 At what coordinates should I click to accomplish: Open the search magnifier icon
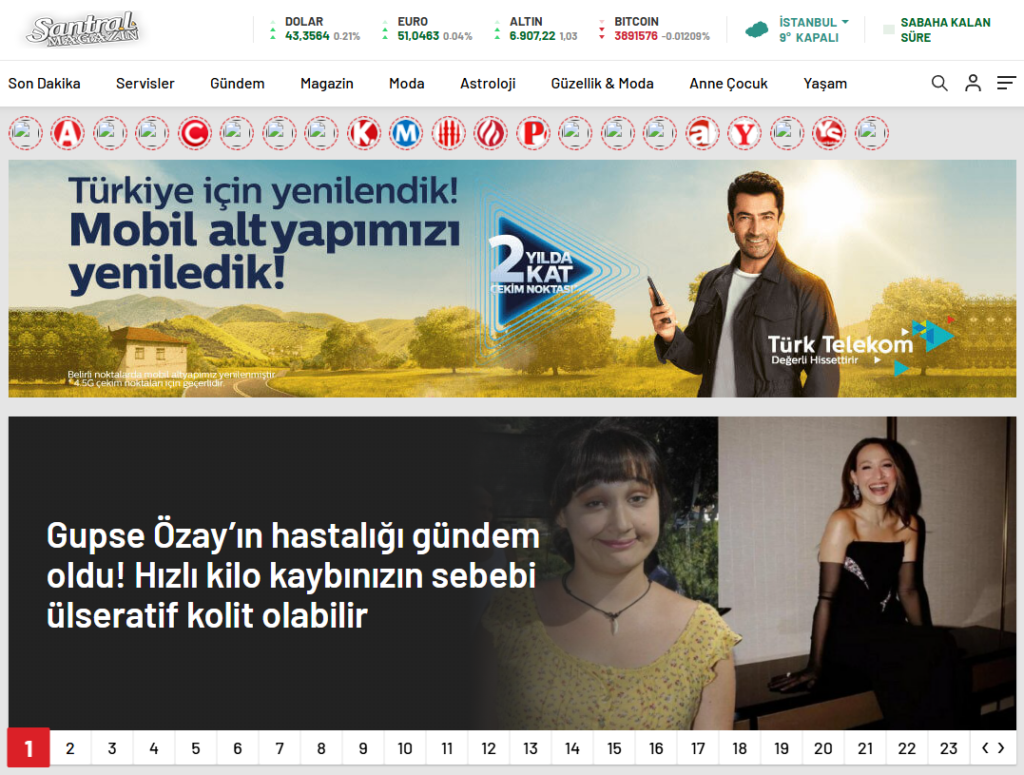(x=939, y=83)
